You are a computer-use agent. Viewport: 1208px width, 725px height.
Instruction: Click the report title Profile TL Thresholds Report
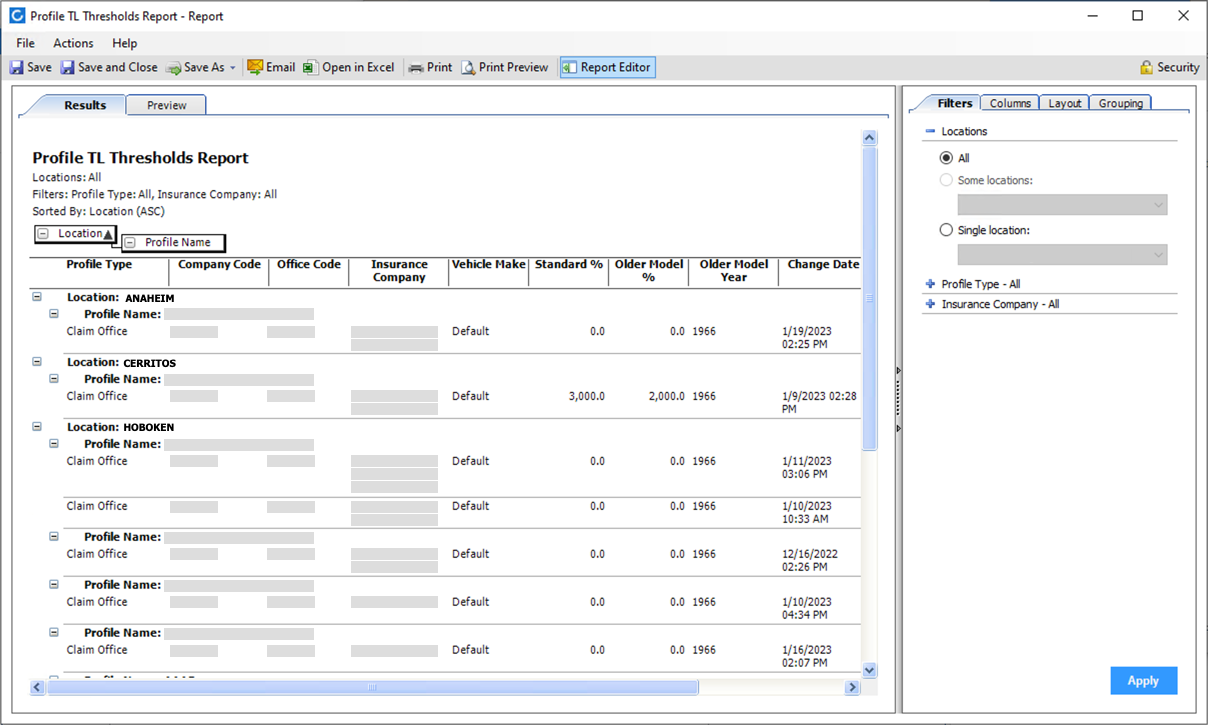click(140, 158)
